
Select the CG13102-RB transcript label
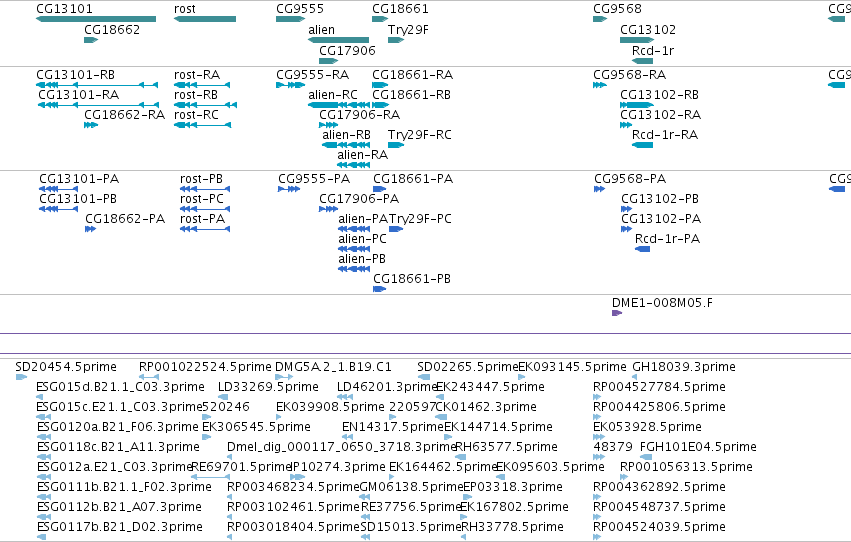click(x=659, y=95)
